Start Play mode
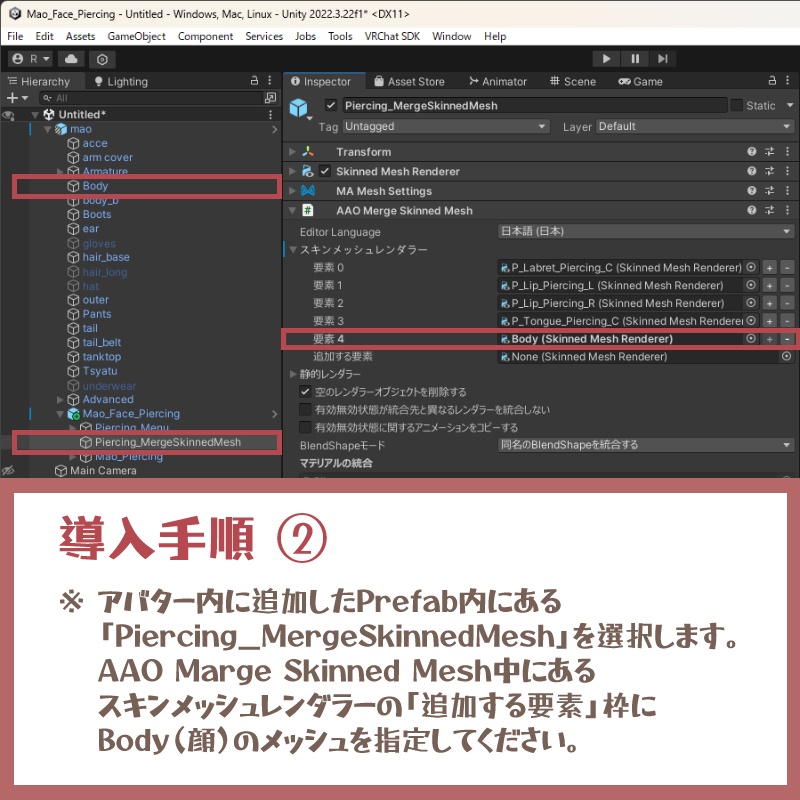Screen dimensions: 800x800 click(x=606, y=59)
